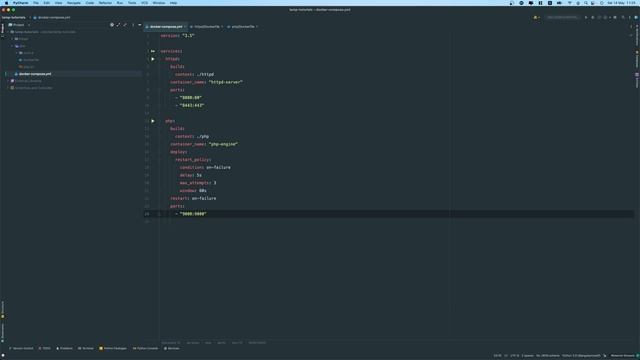This screenshot has width=640, height=360.
Task: Open the Navigate menu
Action: tap(74, 3)
